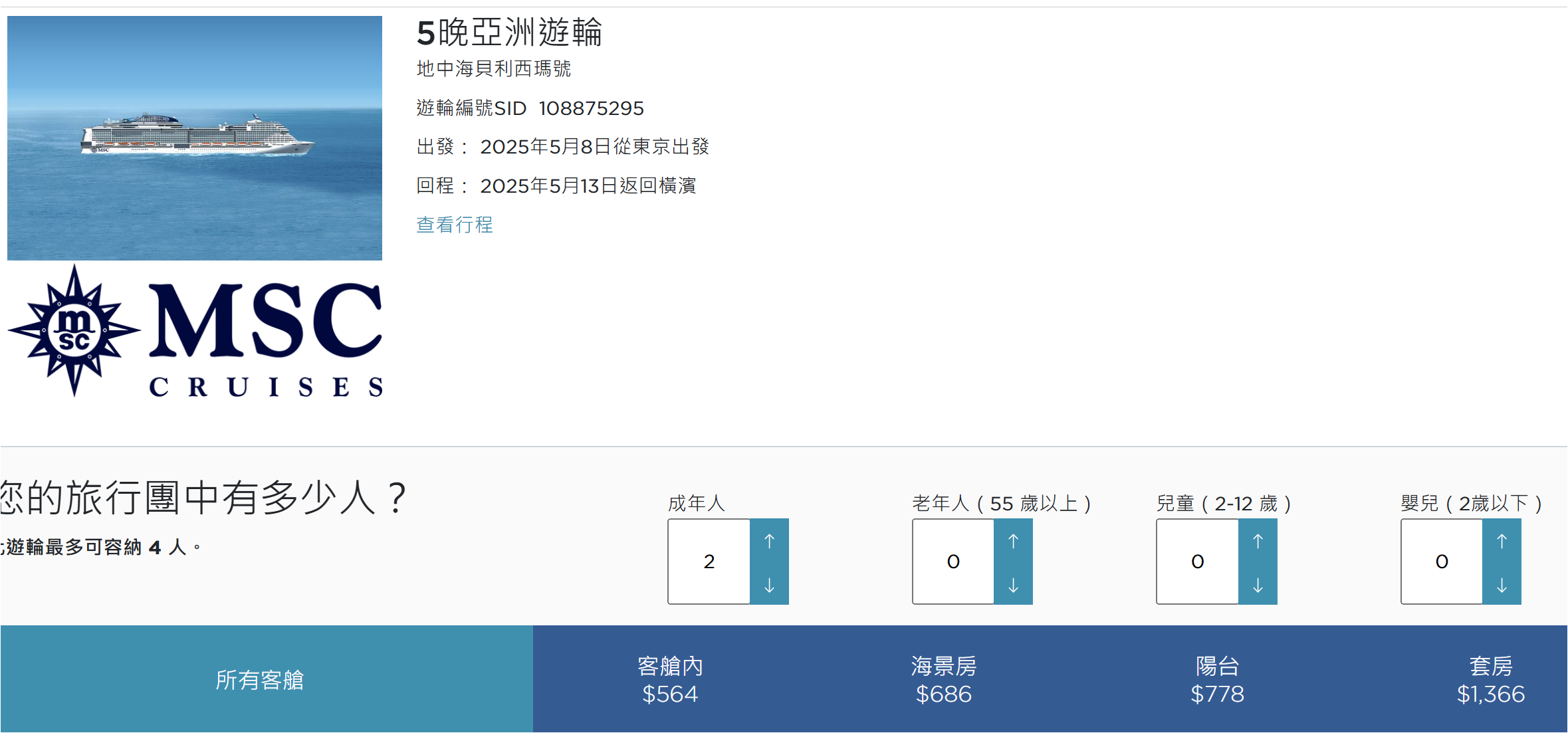Open the 海景房 $686 tab
1568x733 pixels.
(x=943, y=679)
